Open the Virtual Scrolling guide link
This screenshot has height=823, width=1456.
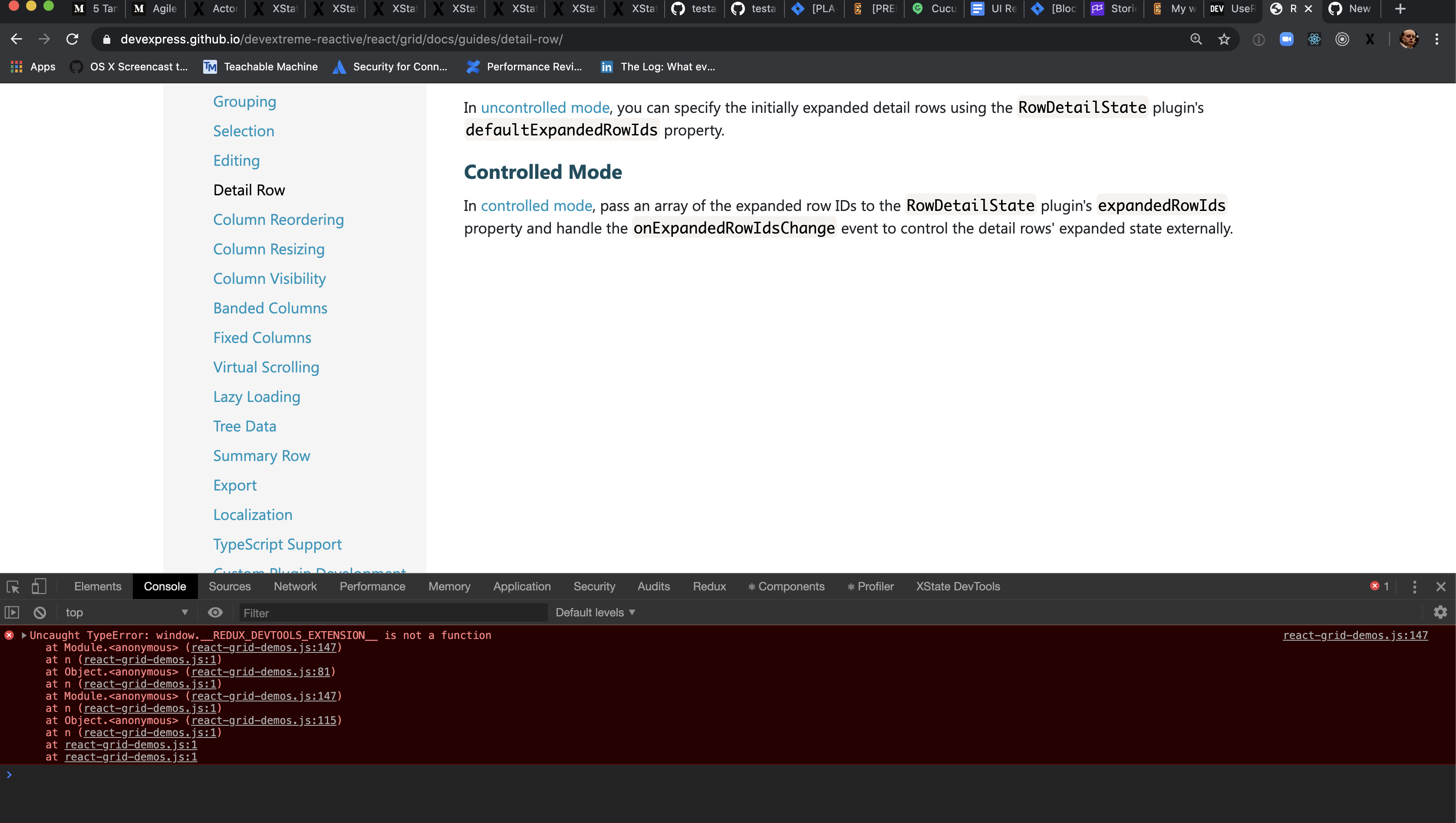pyautogui.click(x=266, y=367)
